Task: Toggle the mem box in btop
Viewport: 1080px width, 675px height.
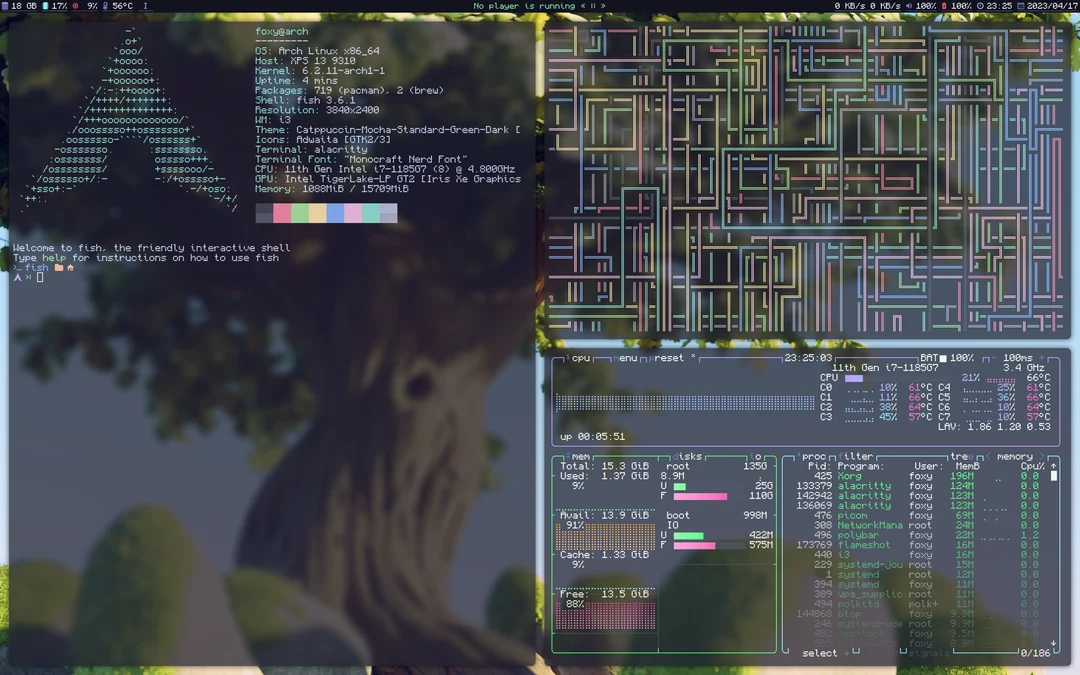Action: (x=580, y=457)
